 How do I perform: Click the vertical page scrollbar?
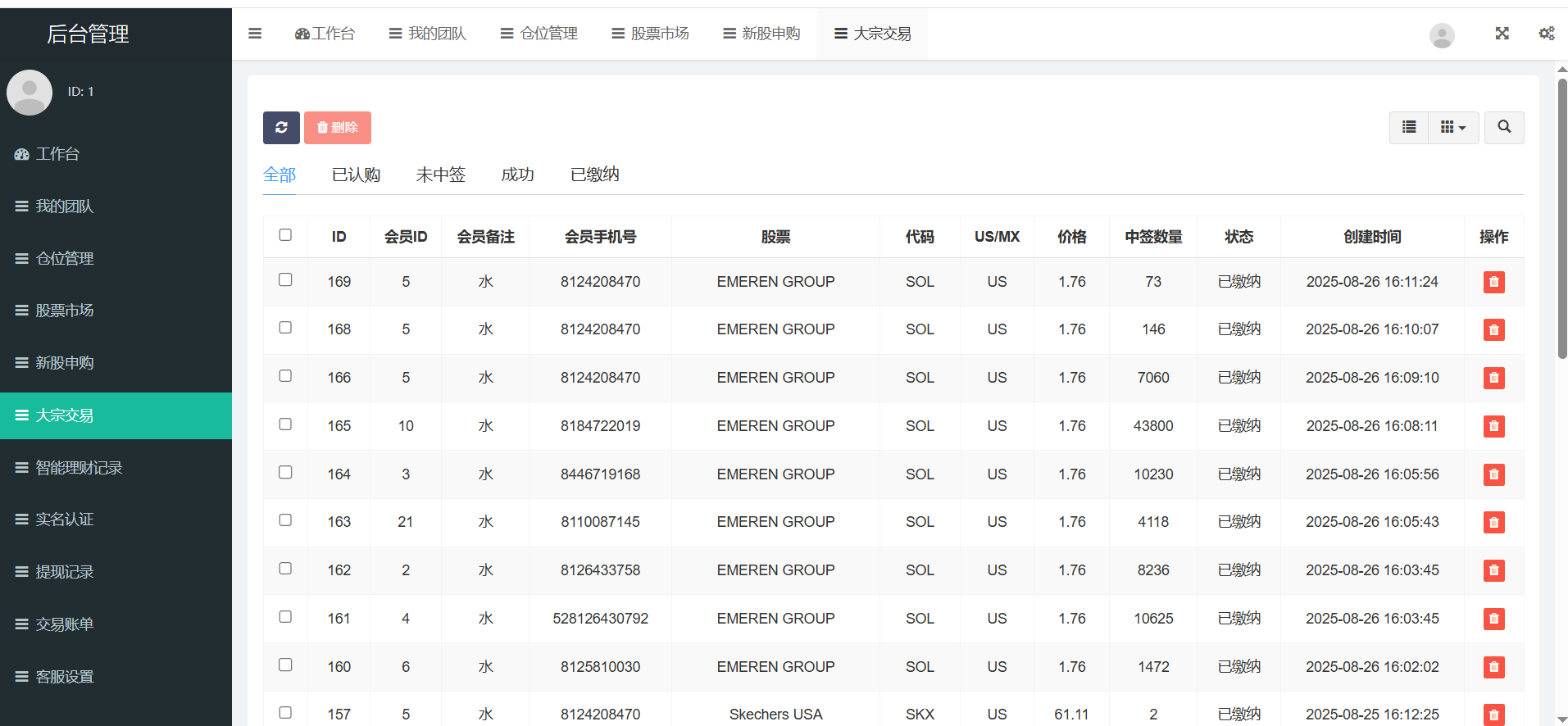(x=1561, y=219)
